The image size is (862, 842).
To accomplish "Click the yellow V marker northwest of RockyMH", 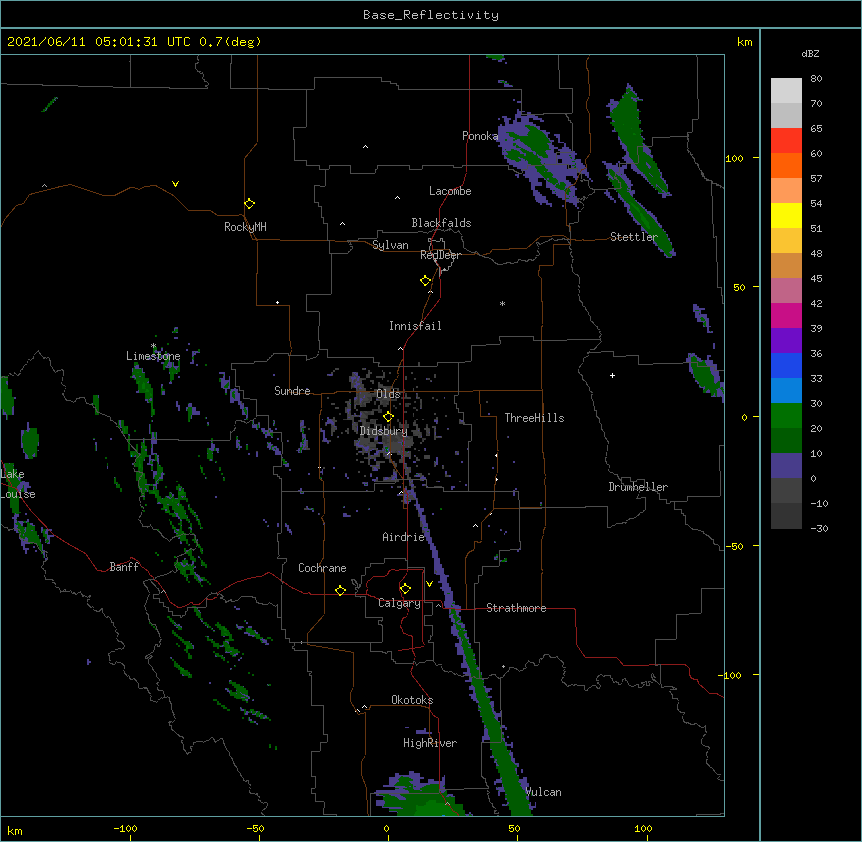I will [x=175, y=184].
